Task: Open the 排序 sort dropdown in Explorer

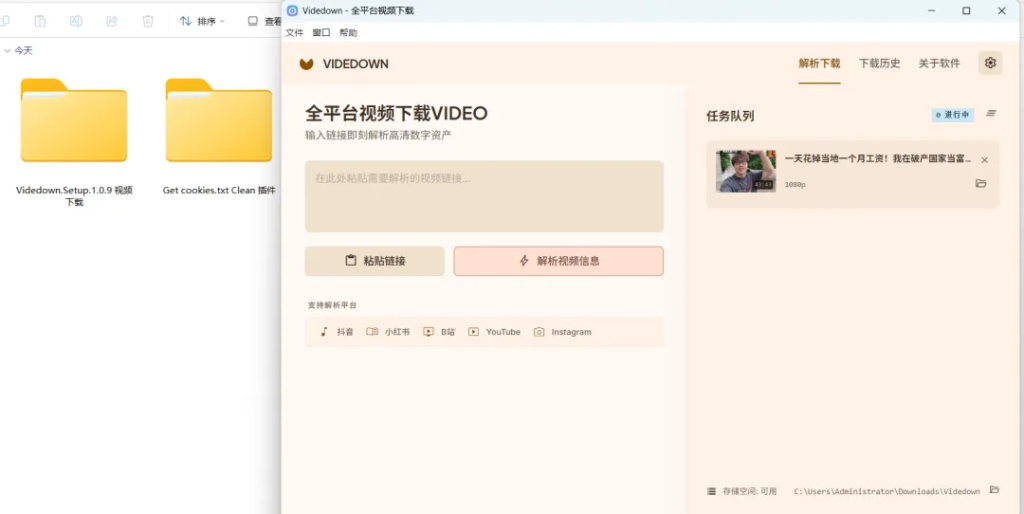Action: [x=202, y=22]
